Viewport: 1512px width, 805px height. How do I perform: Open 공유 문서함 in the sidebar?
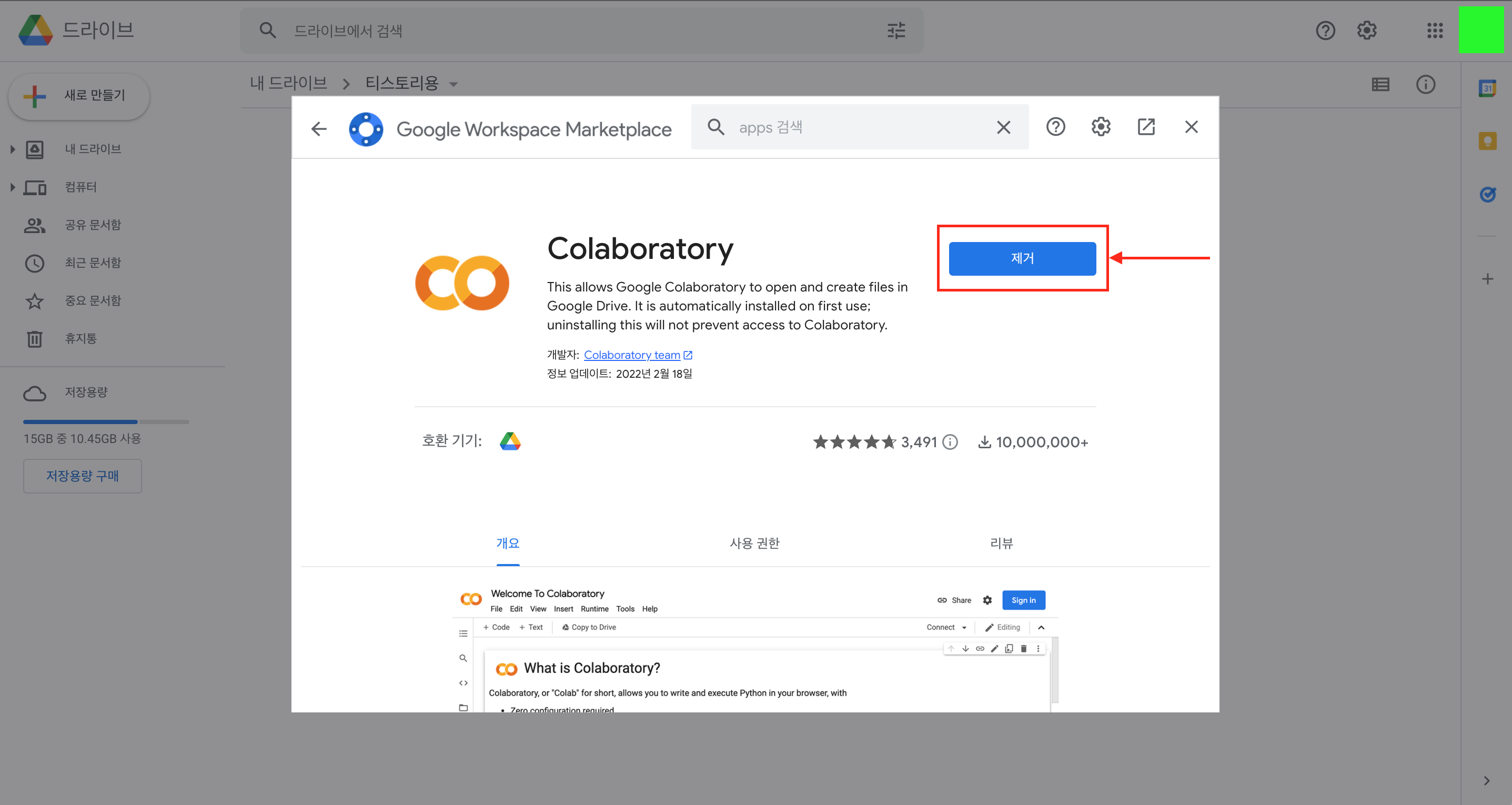pyautogui.click(x=93, y=225)
